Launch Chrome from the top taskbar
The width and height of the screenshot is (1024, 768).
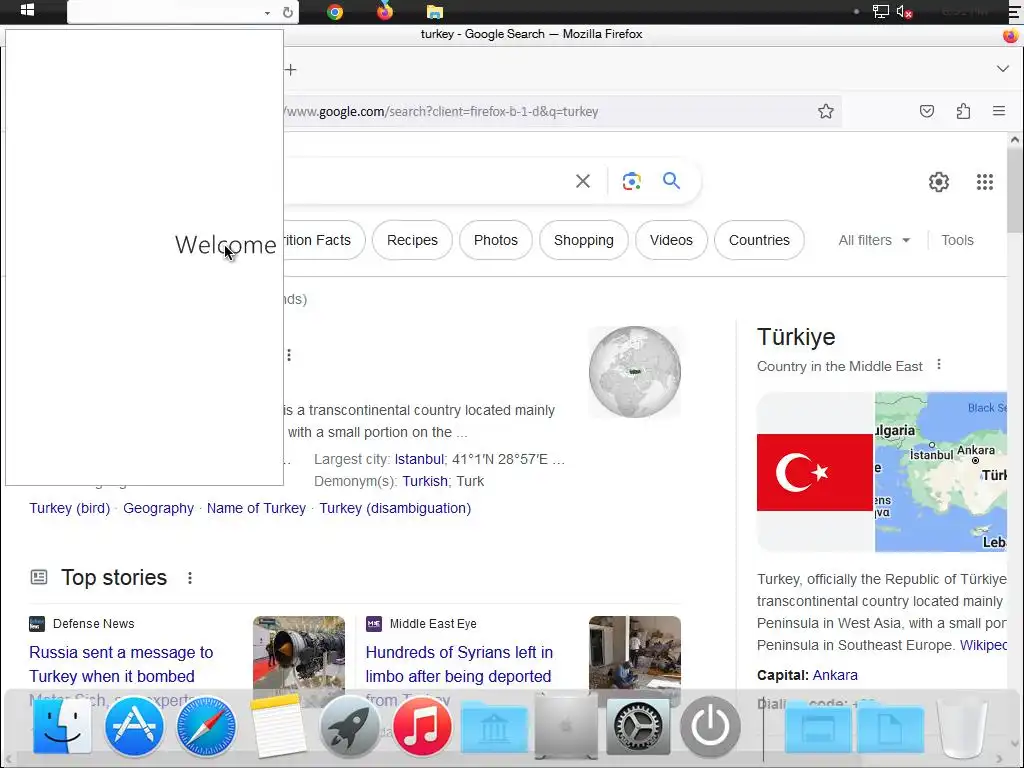335,12
